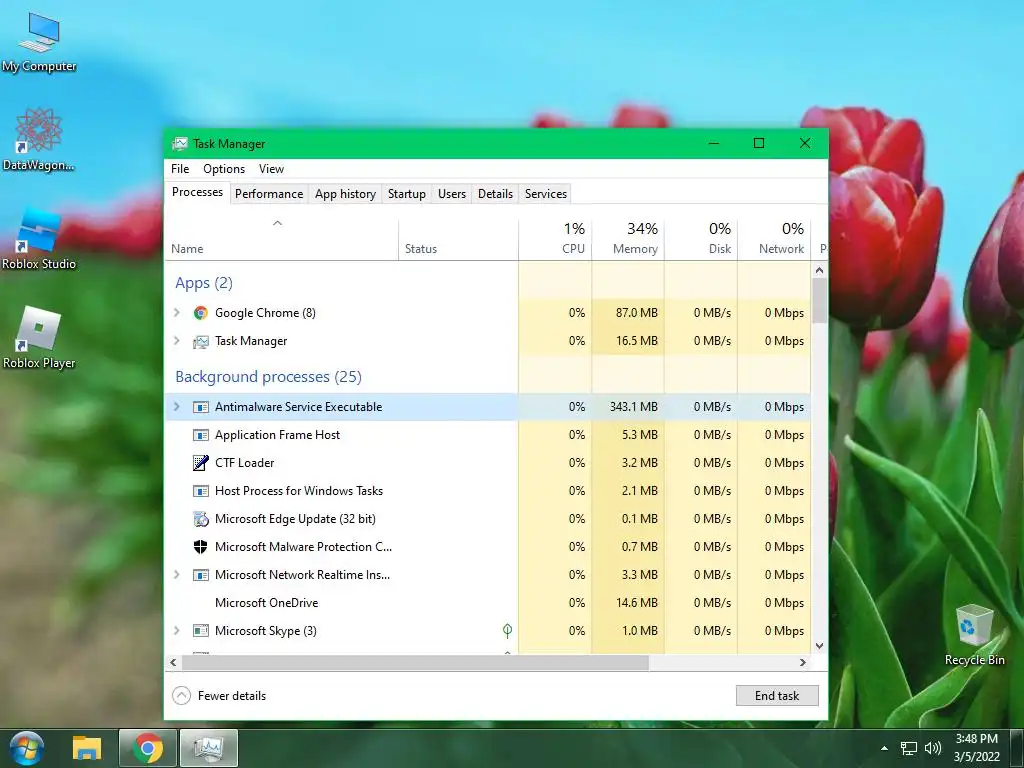This screenshot has height=768, width=1024.
Task: Select the Roblox Studio desktop shortcut
Action: tap(39, 240)
